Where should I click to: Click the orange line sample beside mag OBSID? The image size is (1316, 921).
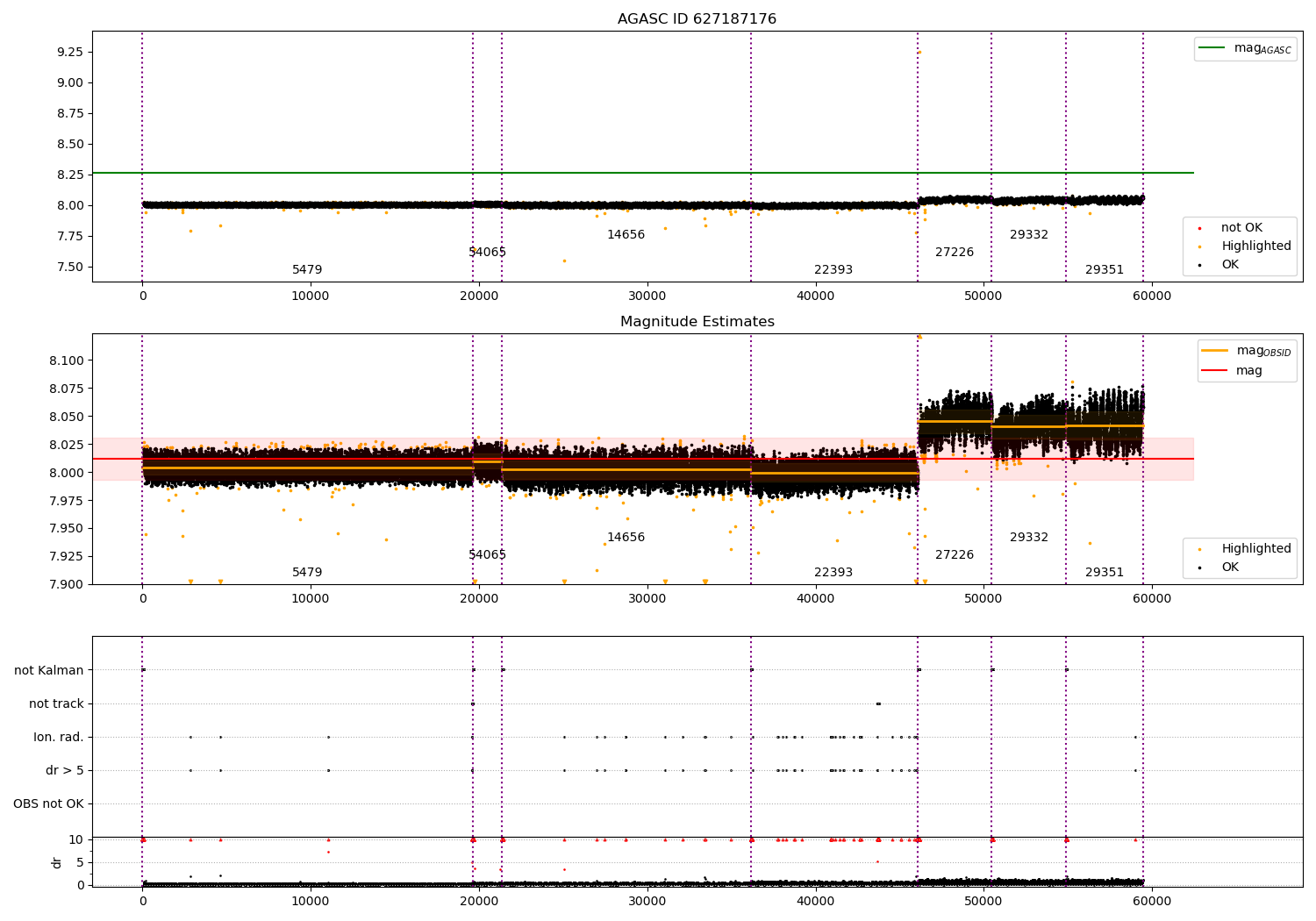[1215, 351]
